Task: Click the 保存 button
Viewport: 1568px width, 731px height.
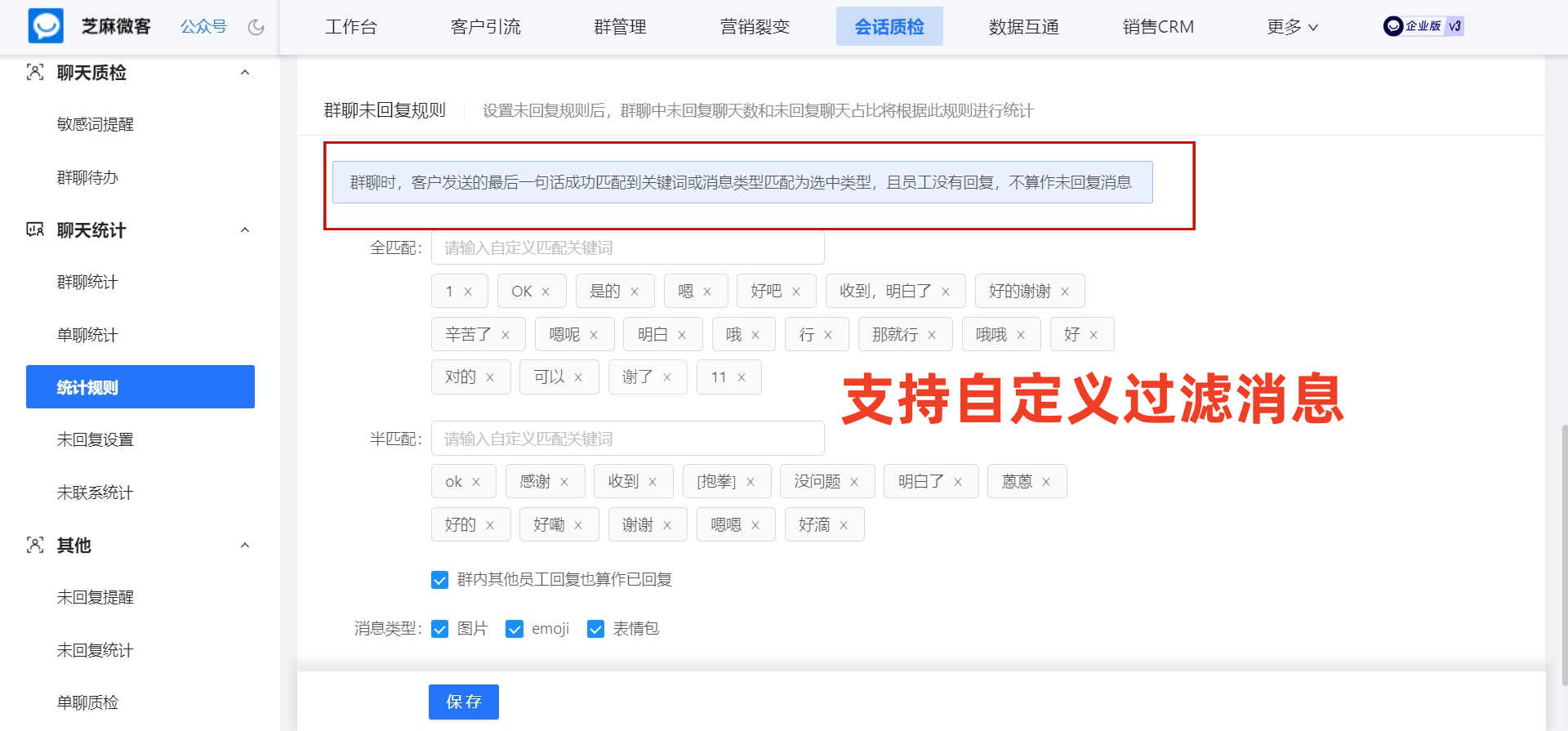Action: click(x=464, y=702)
